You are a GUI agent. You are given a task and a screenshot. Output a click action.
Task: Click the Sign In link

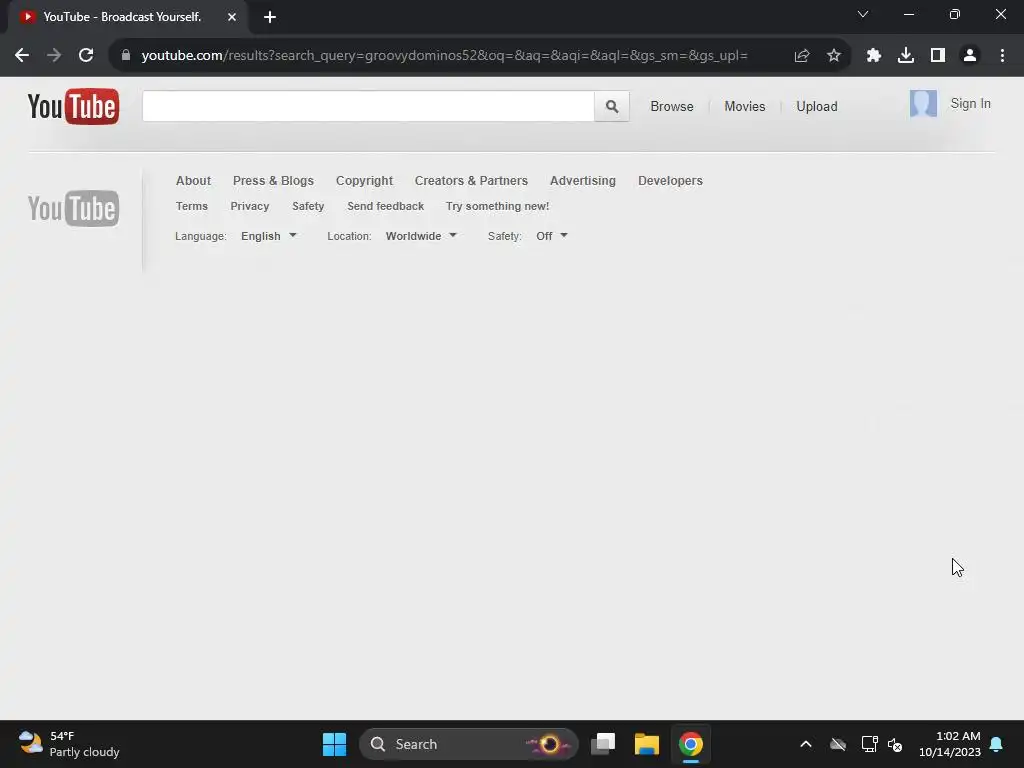[970, 104]
